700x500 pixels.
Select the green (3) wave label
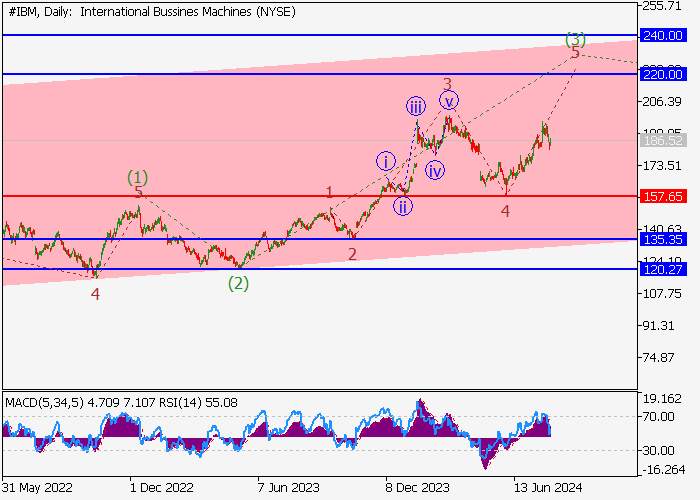(575, 39)
